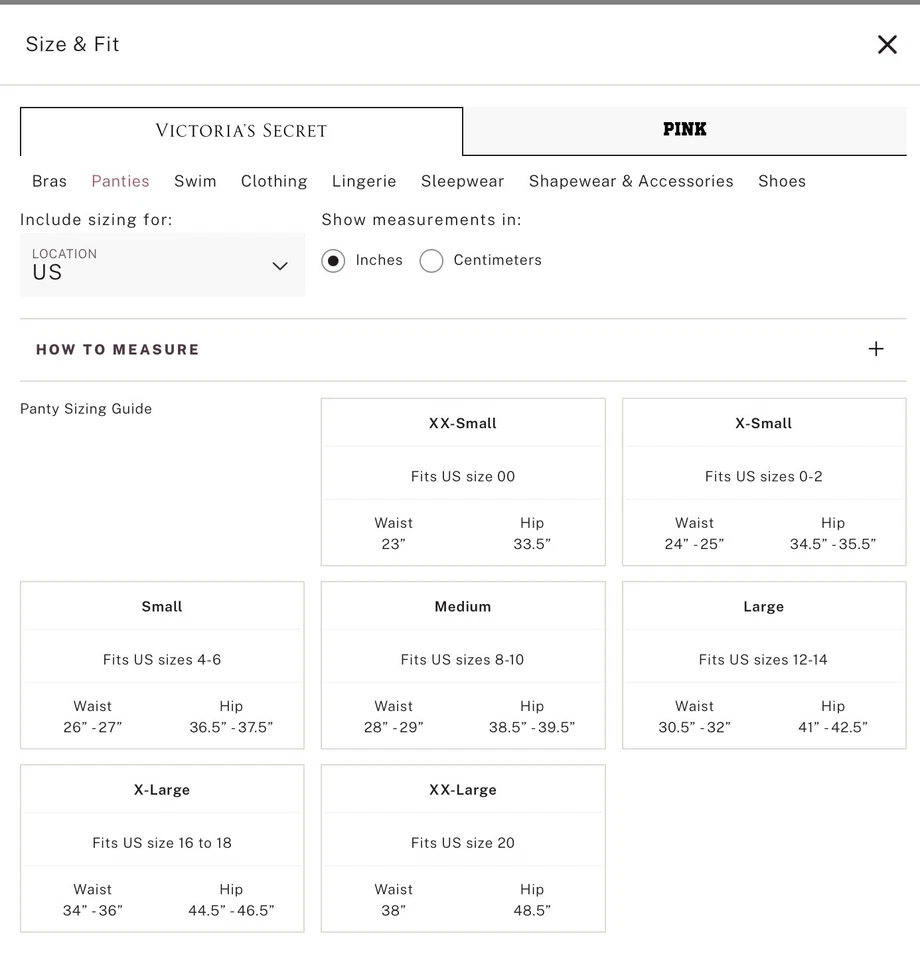This screenshot has width=920, height=960.
Task: Click the 34.5” - 35.5” hip value
Action: [833, 544]
